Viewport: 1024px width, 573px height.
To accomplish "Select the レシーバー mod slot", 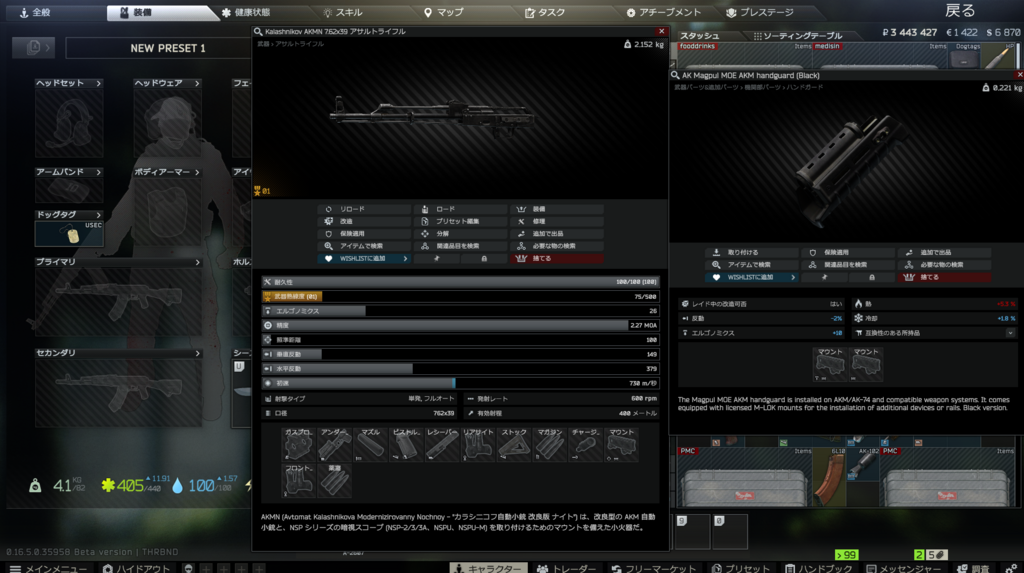I will [441, 444].
